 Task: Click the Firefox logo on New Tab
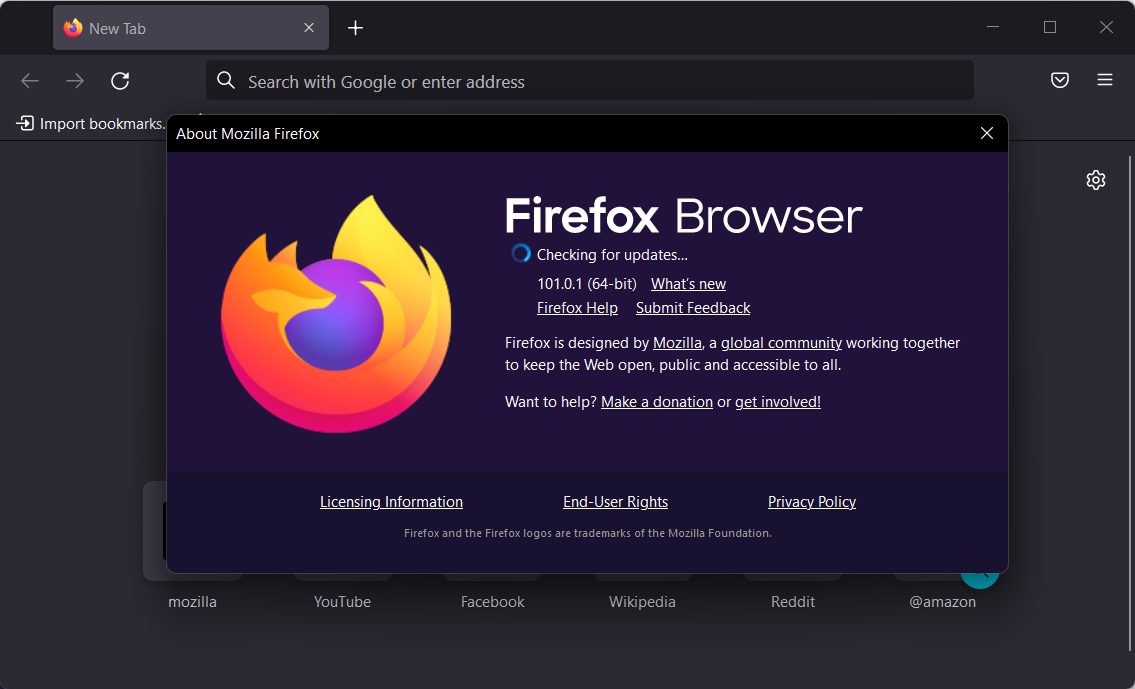(73, 28)
